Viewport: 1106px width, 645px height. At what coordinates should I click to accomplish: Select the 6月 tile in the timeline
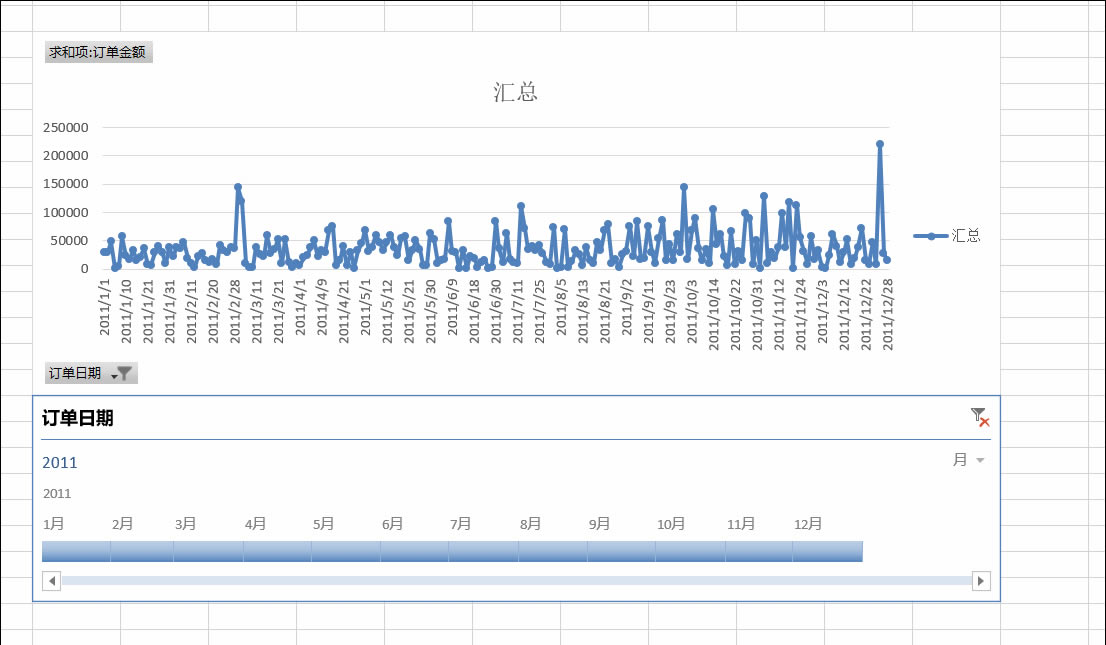(415, 550)
